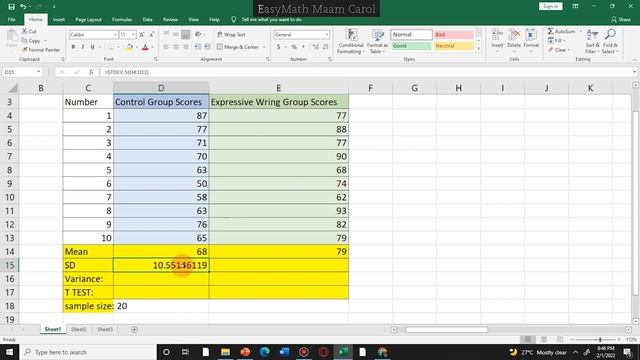Apply the Normal cell style
Screen dimensions: 640x360
point(411,35)
